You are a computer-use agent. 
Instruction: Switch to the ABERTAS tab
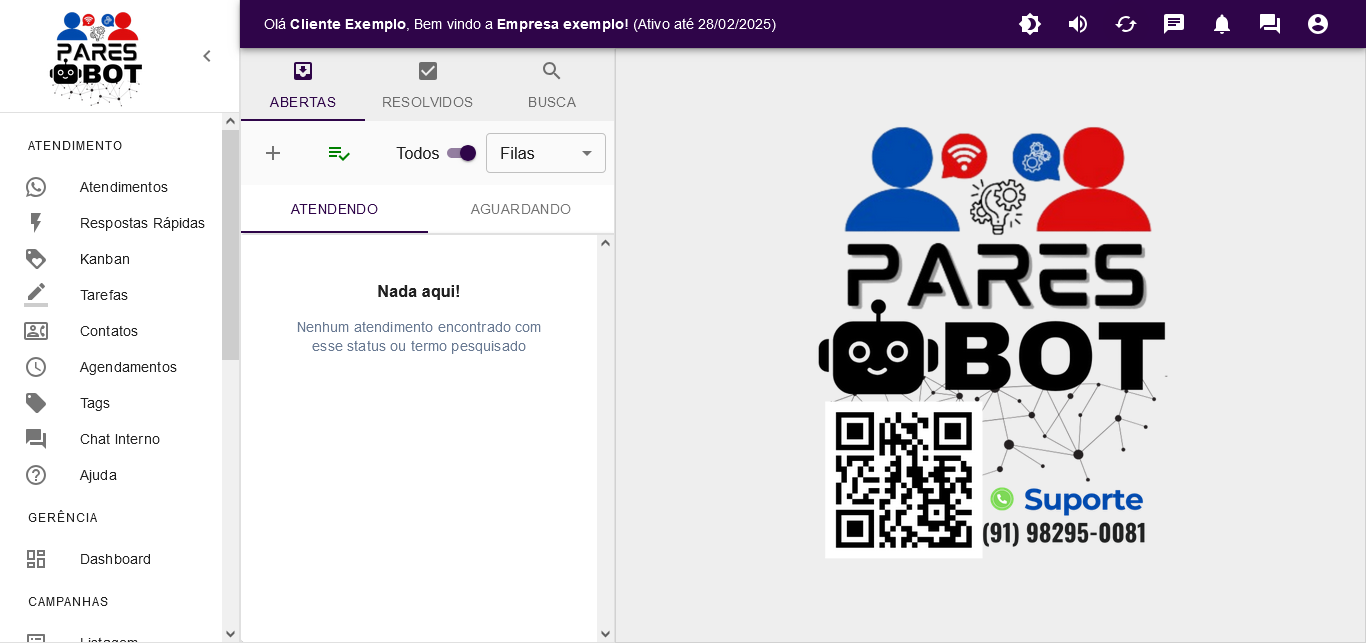click(303, 85)
